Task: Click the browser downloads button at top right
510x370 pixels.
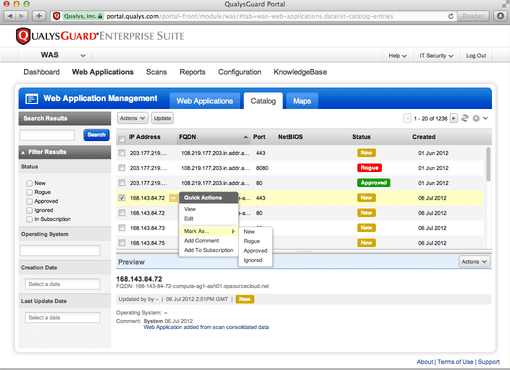Action: click(500, 16)
